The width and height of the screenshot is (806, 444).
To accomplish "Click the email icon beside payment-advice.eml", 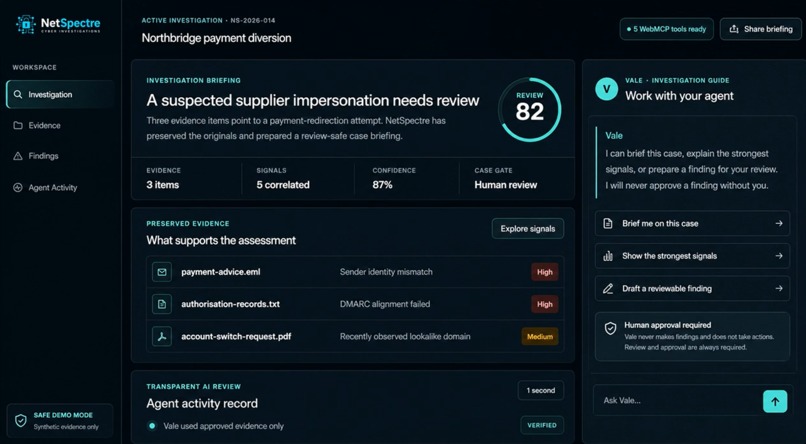I will (x=162, y=272).
